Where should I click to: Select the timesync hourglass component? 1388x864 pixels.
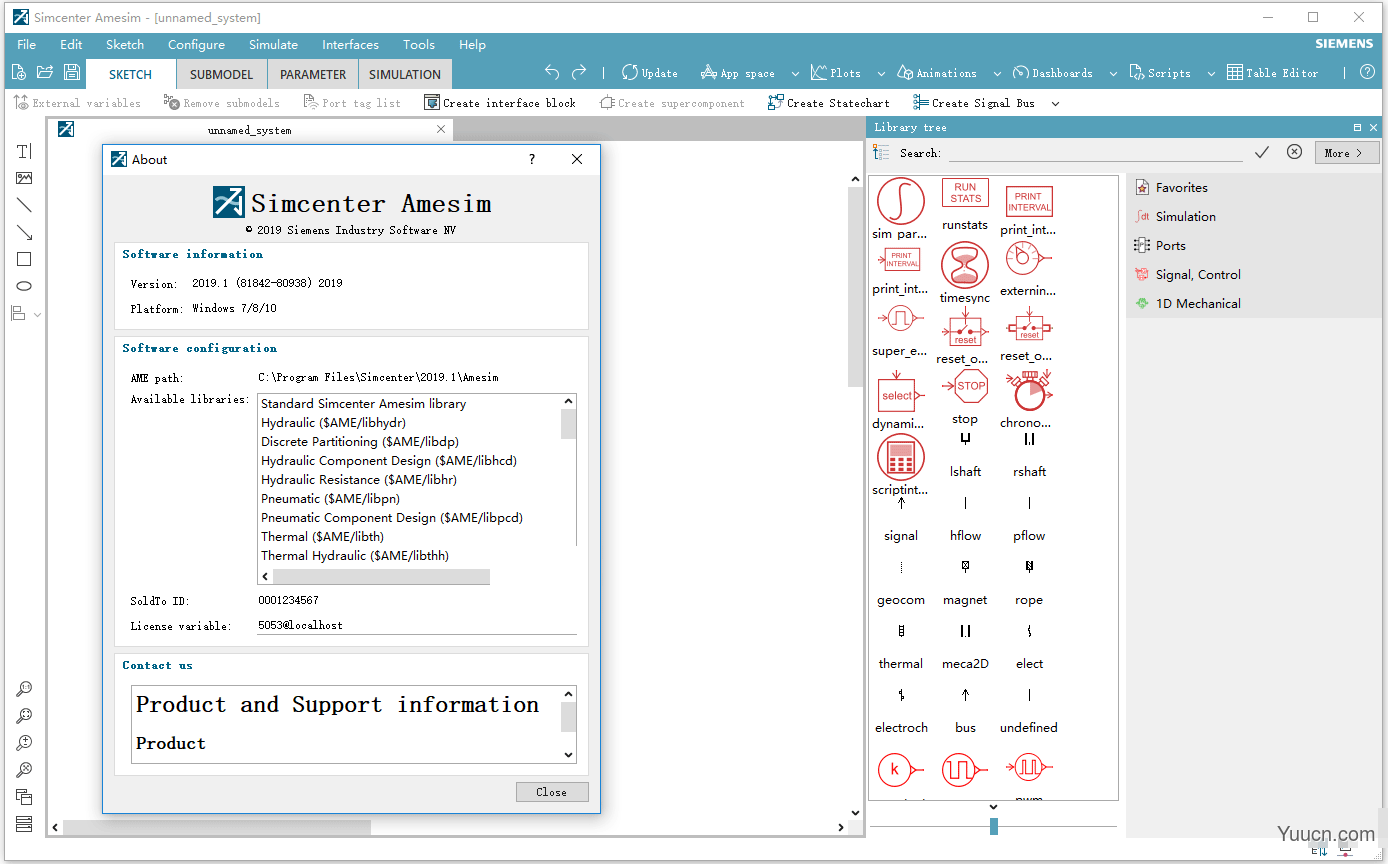pos(965,265)
